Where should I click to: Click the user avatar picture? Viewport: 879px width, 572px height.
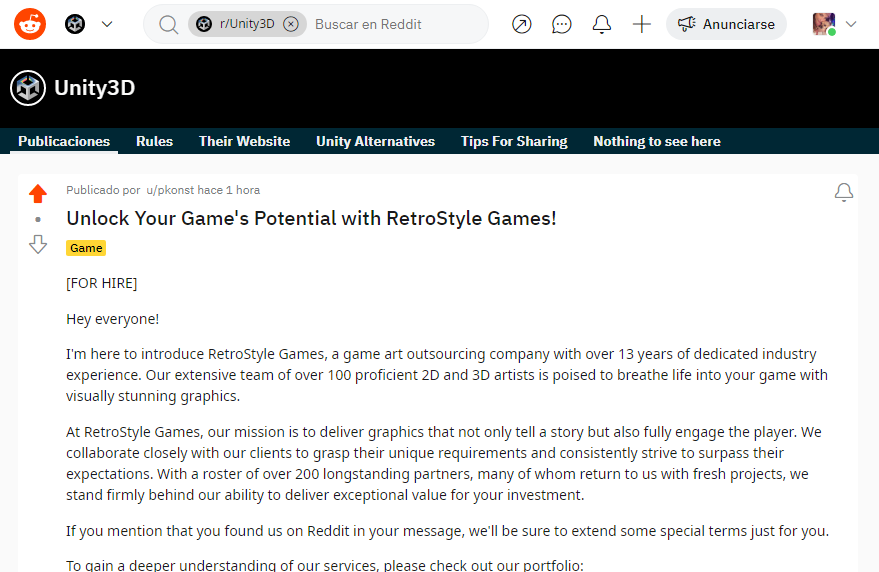(824, 24)
